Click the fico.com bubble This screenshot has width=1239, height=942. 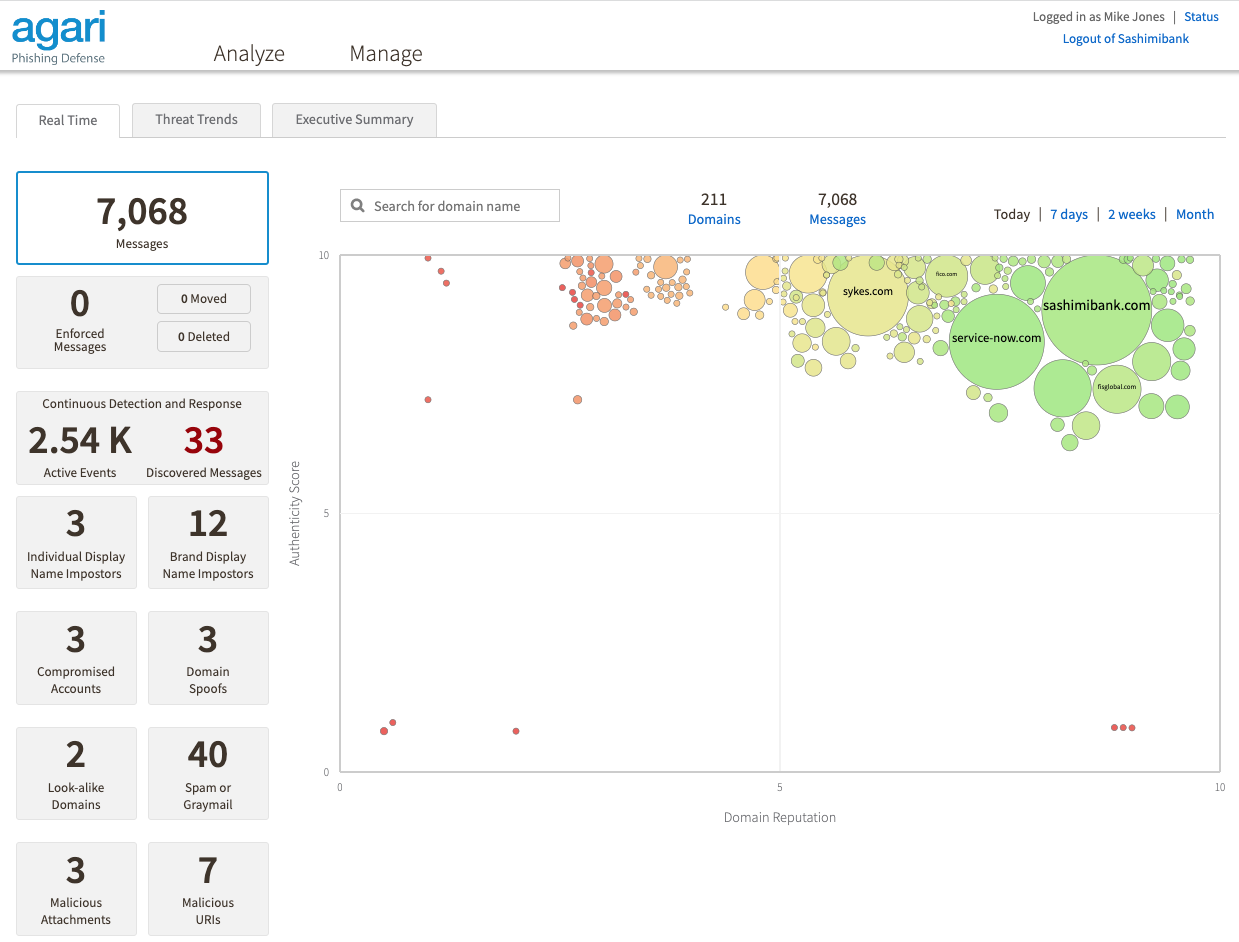click(x=946, y=275)
